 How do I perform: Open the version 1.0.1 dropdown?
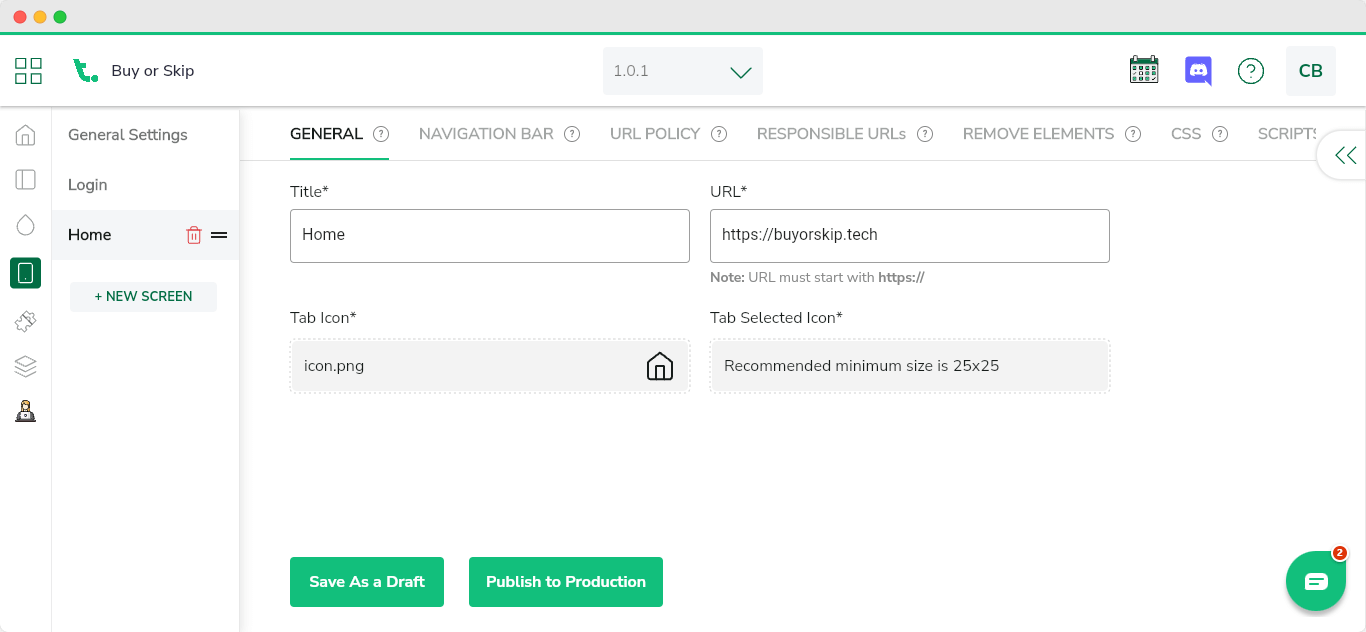click(682, 71)
